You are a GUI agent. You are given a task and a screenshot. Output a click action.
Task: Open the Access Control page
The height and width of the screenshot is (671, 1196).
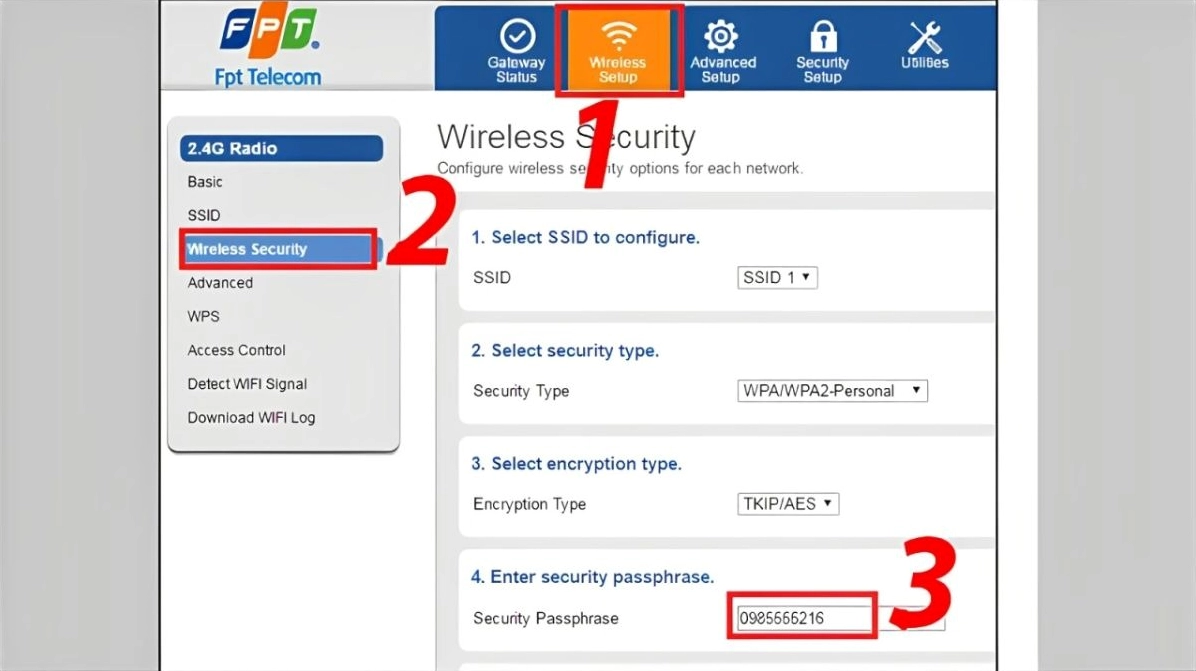coord(236,350)
